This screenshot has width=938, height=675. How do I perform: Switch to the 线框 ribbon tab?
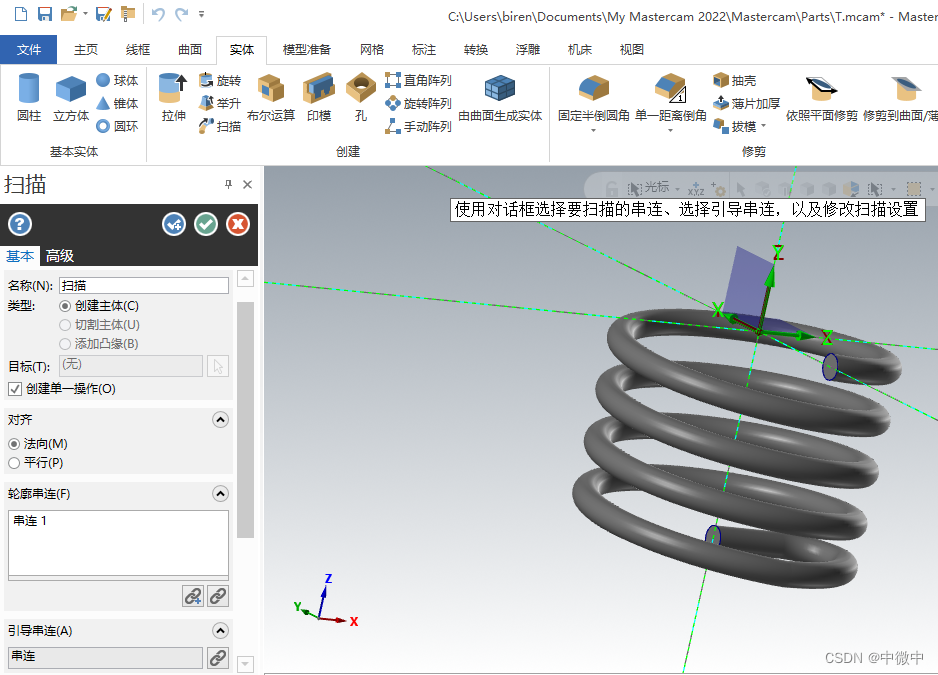point(138,50)
